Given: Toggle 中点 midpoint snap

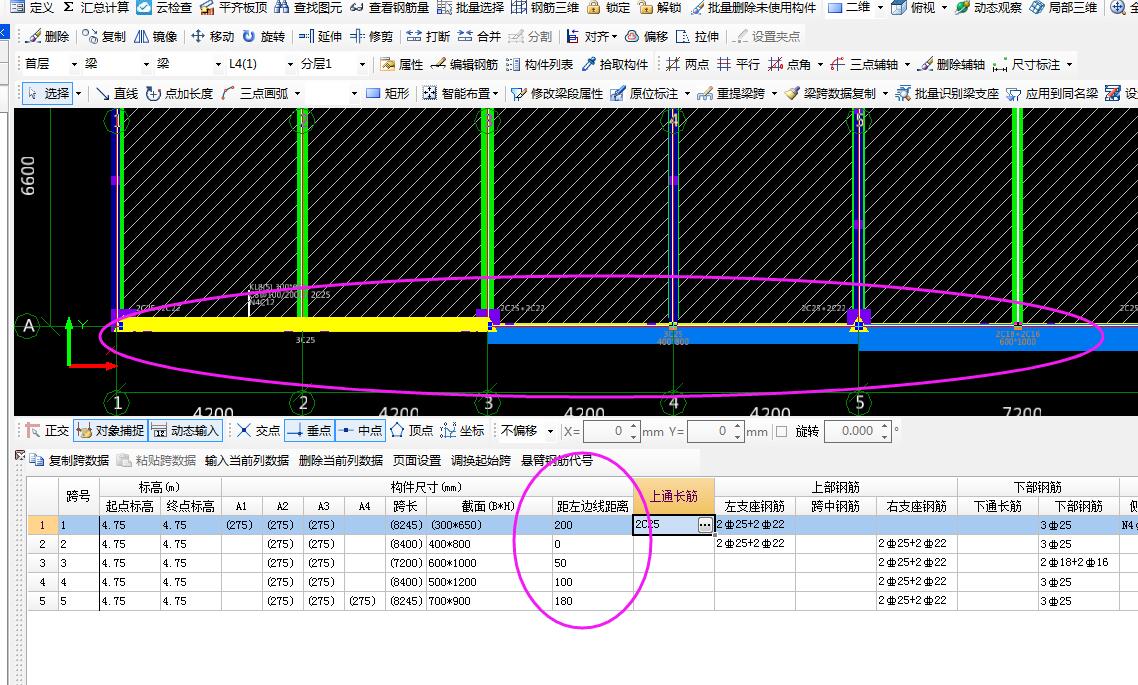Looking at the screenshot, I should coord(361,431).
